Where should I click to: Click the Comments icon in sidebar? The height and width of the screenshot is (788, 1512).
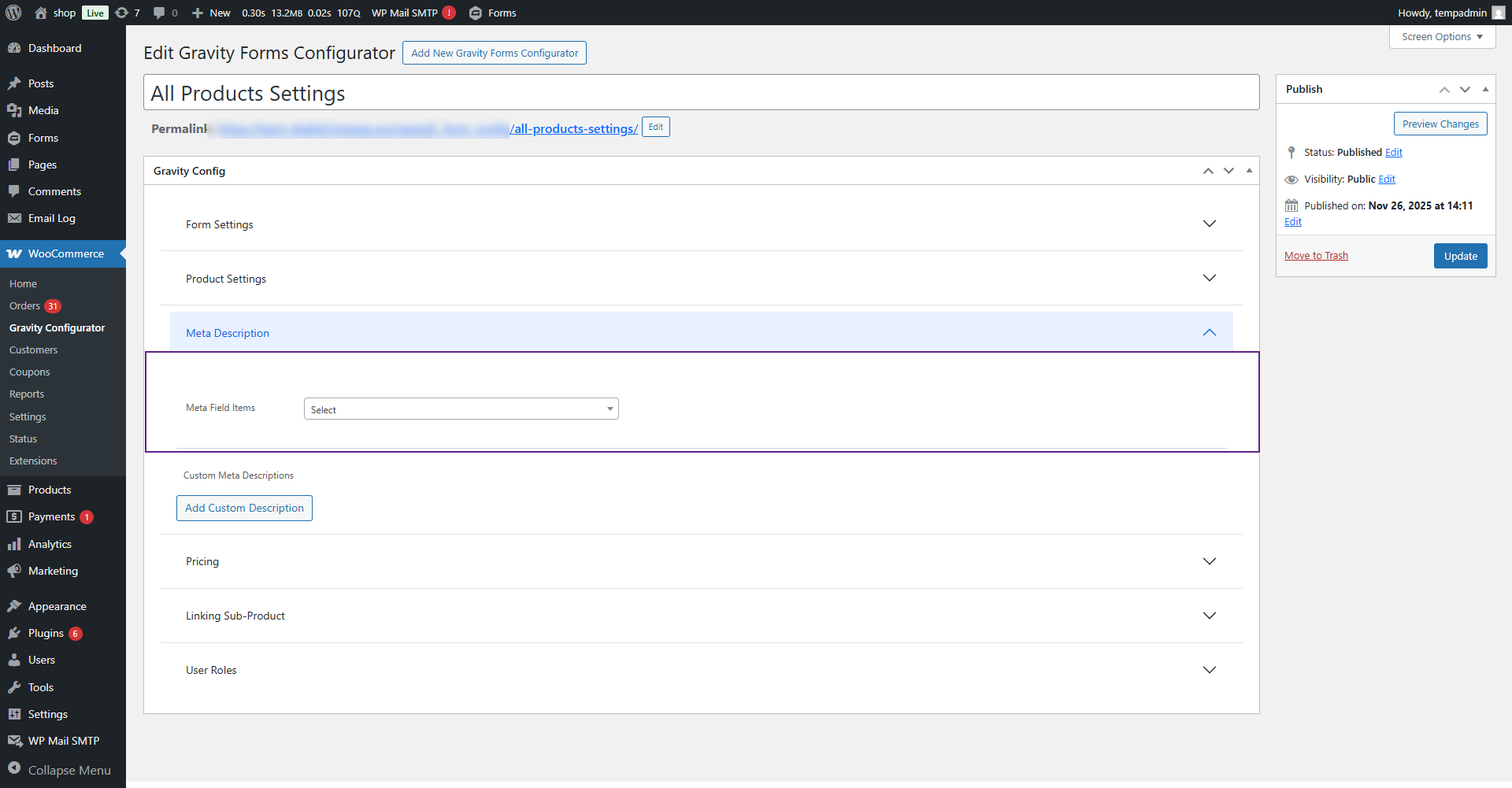[14, 191]
